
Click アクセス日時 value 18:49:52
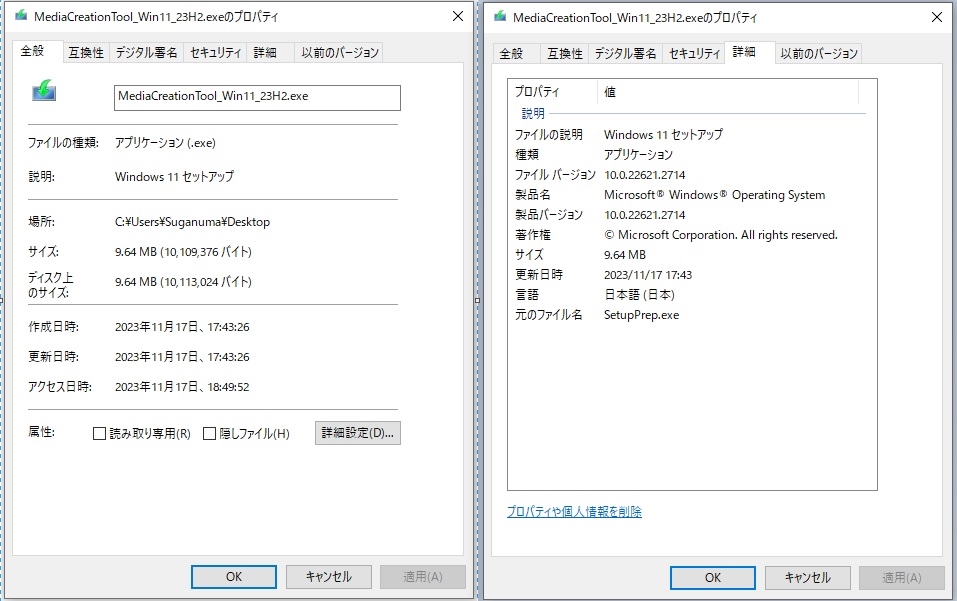click(x=228, y=387)
